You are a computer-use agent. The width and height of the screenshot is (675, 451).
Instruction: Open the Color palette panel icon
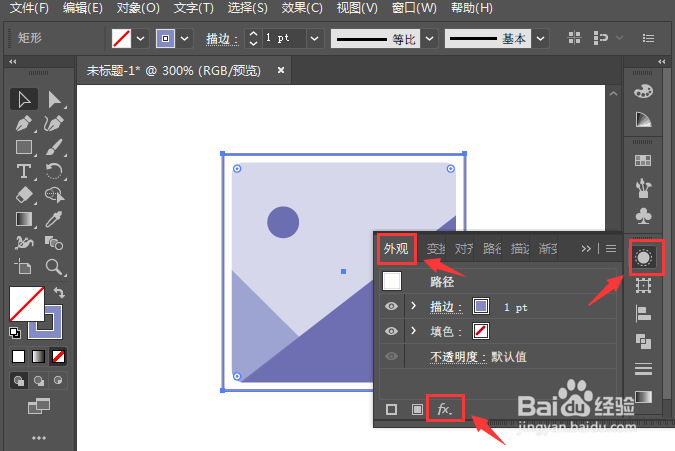[x=643, y=91]
